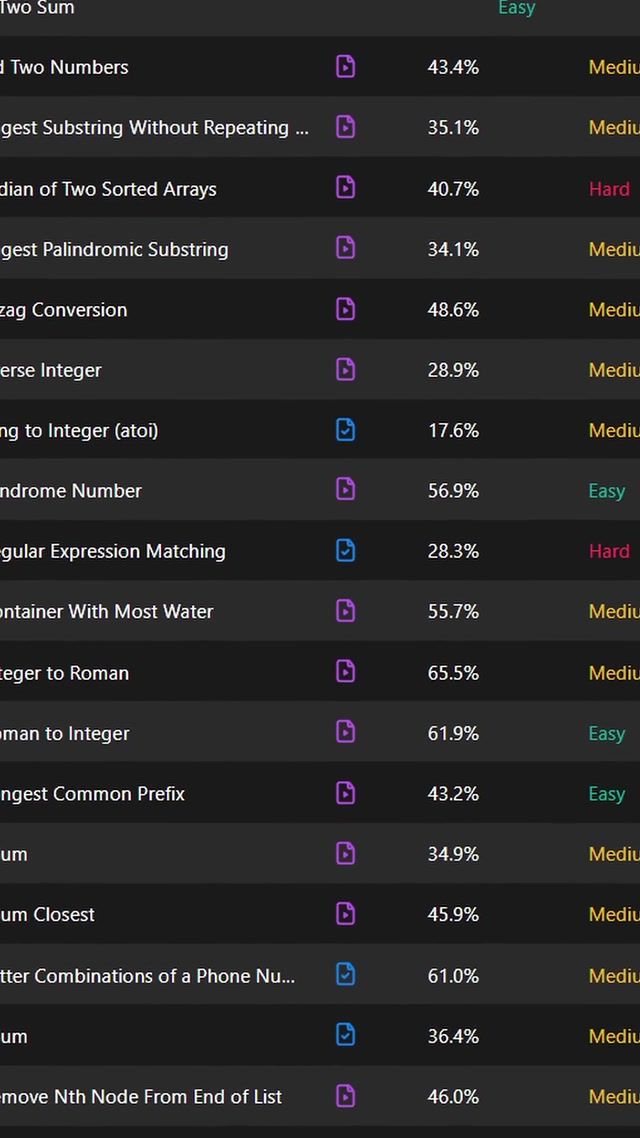Screen dimensions: 640x1138
Task: Open article solution for Letter Combinations of a Phone Number
Action: (345, 975)
